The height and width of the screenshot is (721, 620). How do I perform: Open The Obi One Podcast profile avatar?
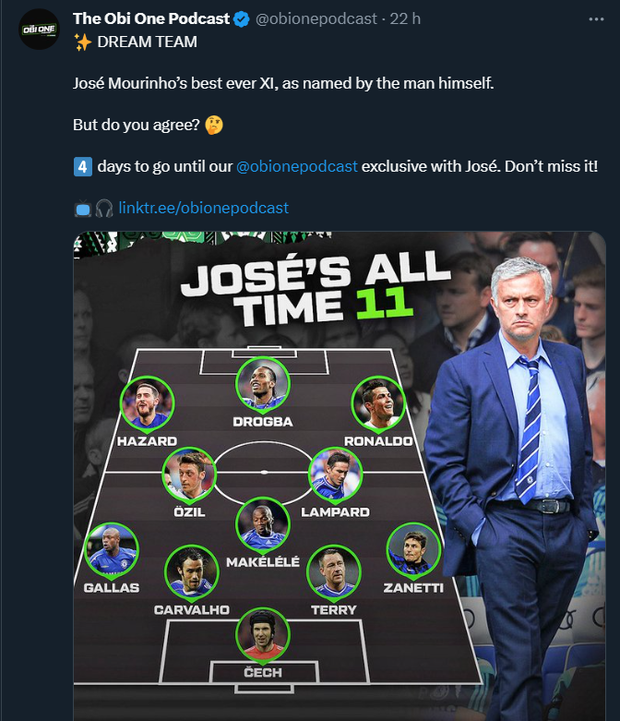click(x=39, y=29)
